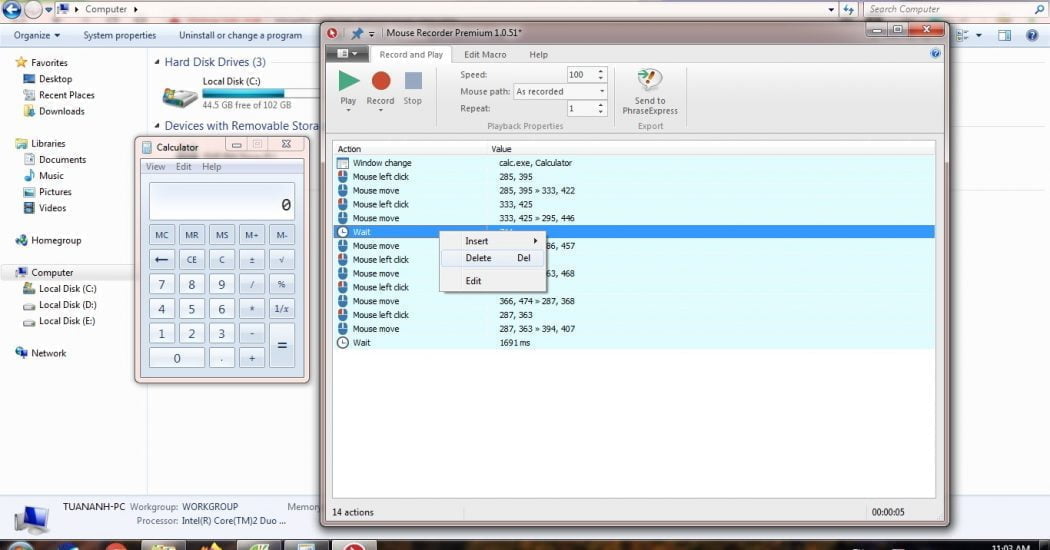Select the Wait 1691 ms row
Image resolution: width=1050 pixels, height=550 pixels.
click(633, 342)
